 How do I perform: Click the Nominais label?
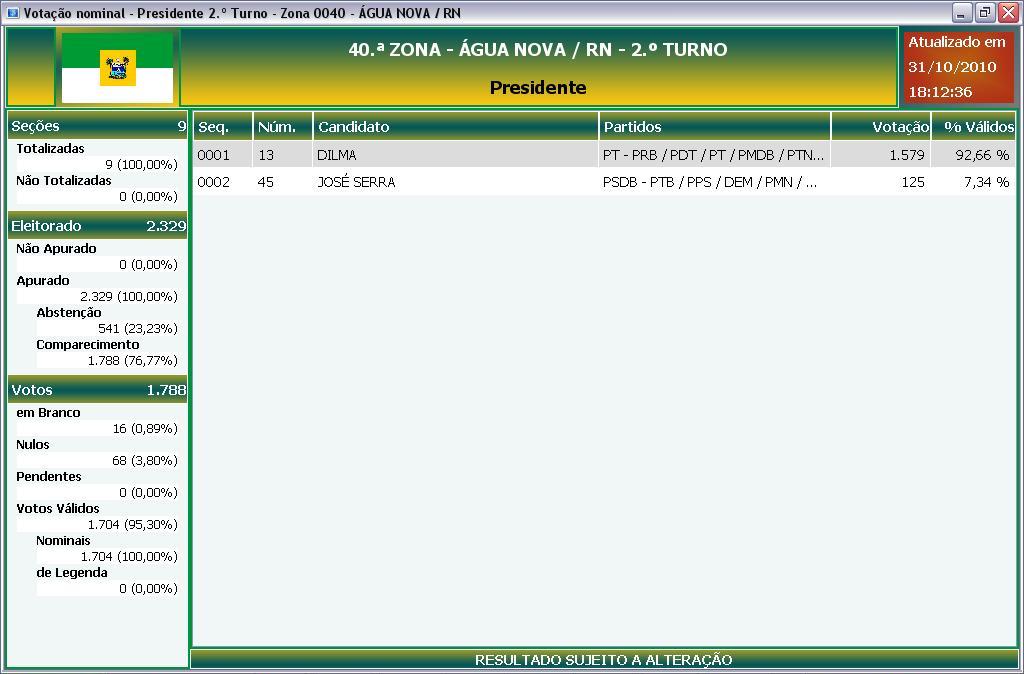[x=63, y=540]
